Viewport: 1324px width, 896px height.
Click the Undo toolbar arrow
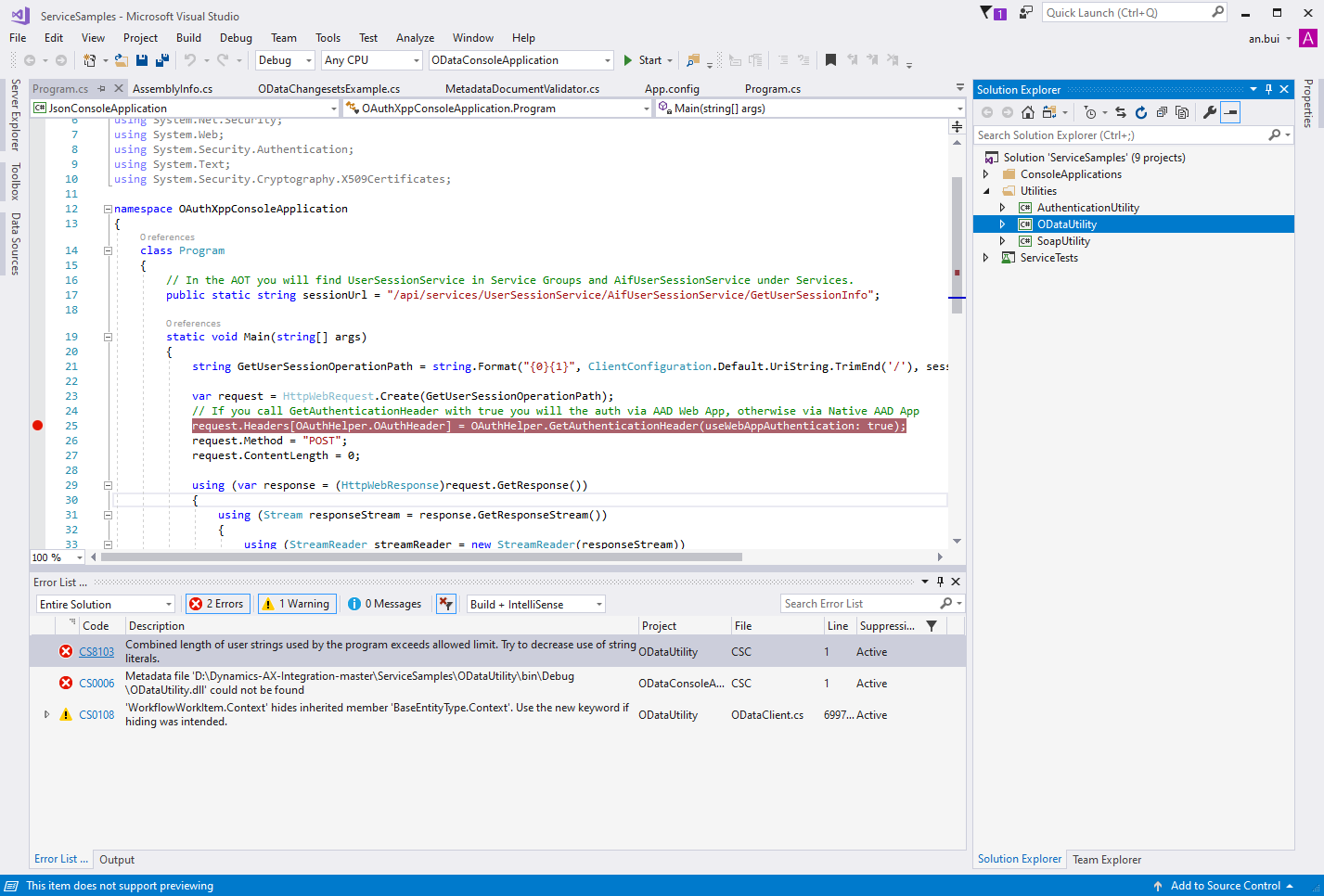[x=189, y=60]
